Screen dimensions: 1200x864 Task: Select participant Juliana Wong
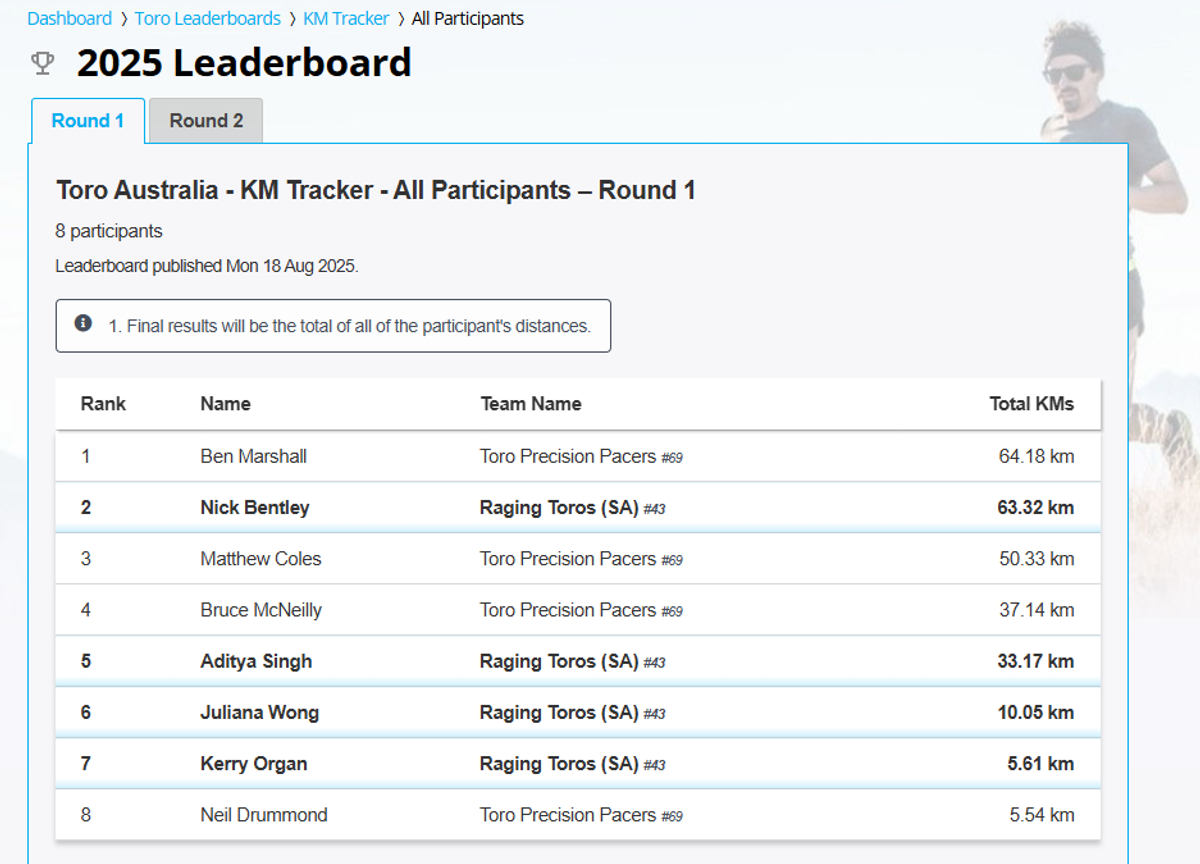(x=260, y=712)
